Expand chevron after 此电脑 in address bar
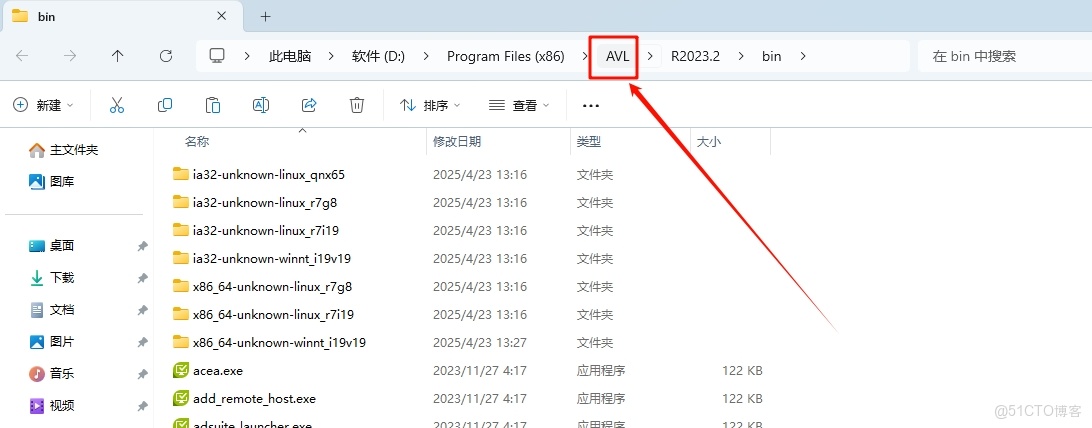 (x=331, y=56)
